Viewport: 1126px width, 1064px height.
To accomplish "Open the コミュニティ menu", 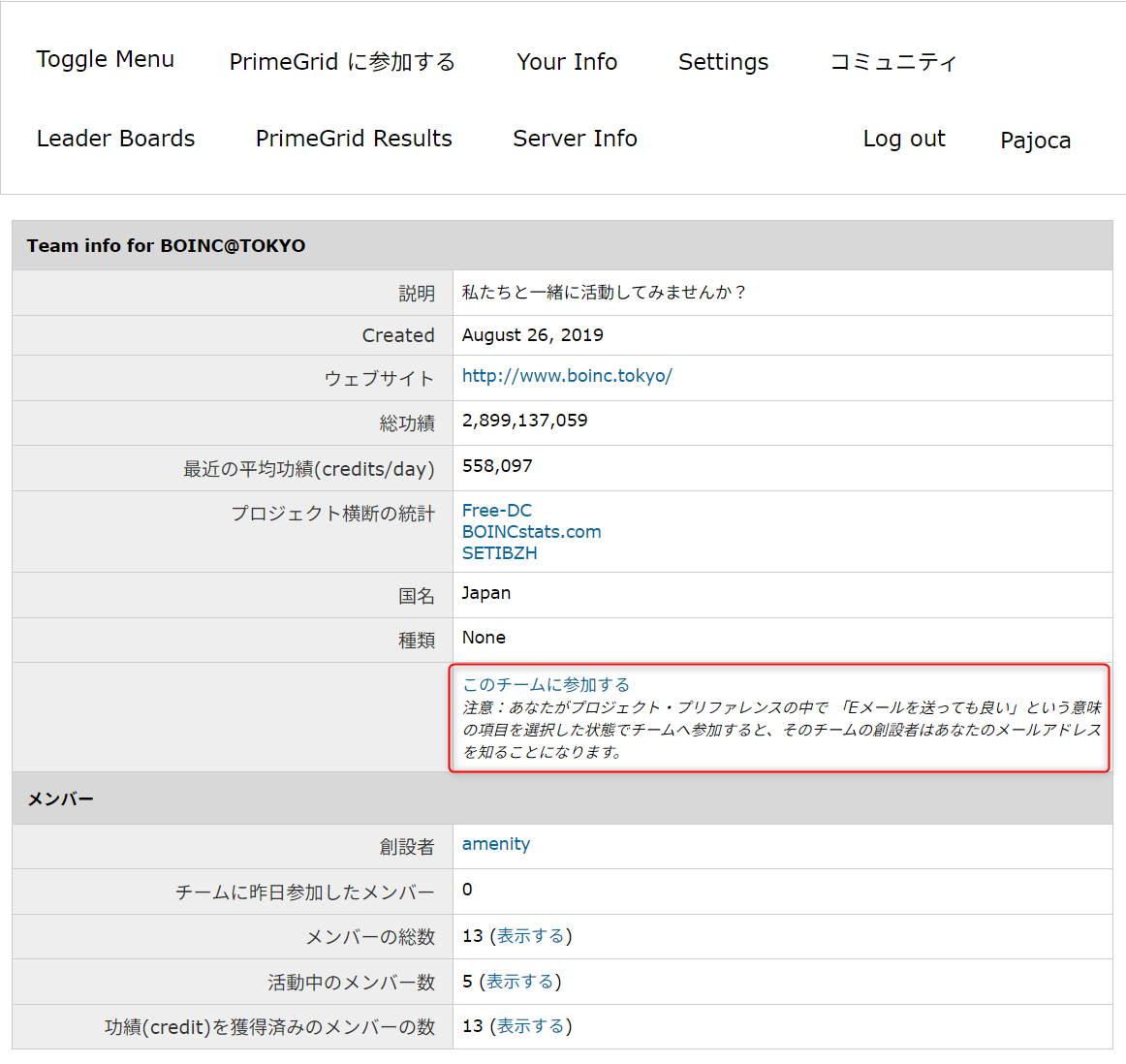I will (x=892, y=61).
